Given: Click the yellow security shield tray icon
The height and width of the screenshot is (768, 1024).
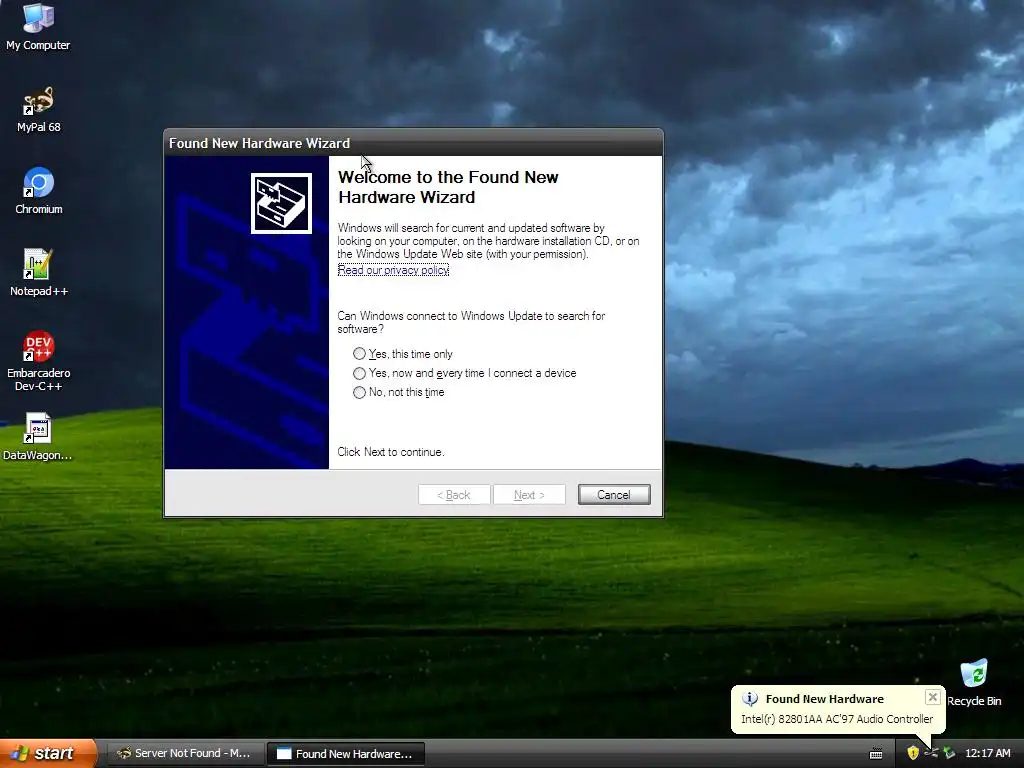Looking at the screenshot, I should [x=913, y=753].
